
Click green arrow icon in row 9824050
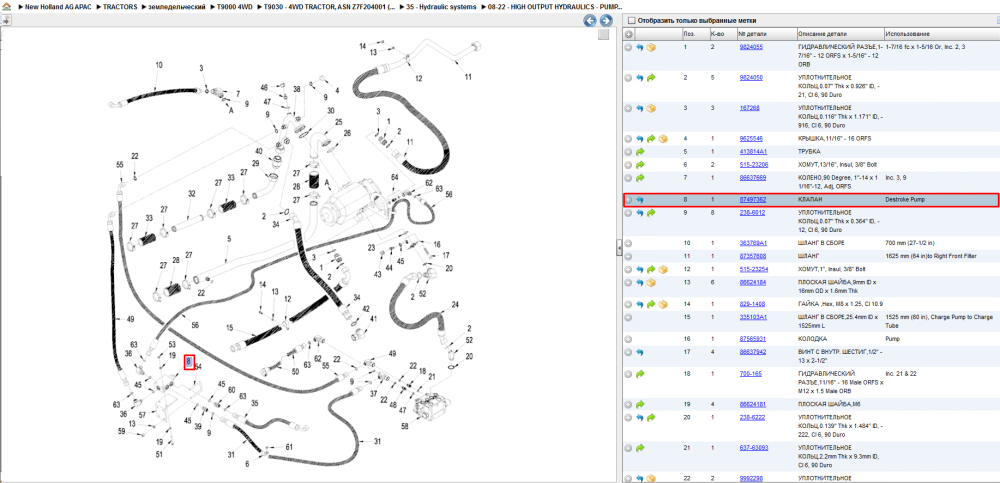tap(651, 78)
